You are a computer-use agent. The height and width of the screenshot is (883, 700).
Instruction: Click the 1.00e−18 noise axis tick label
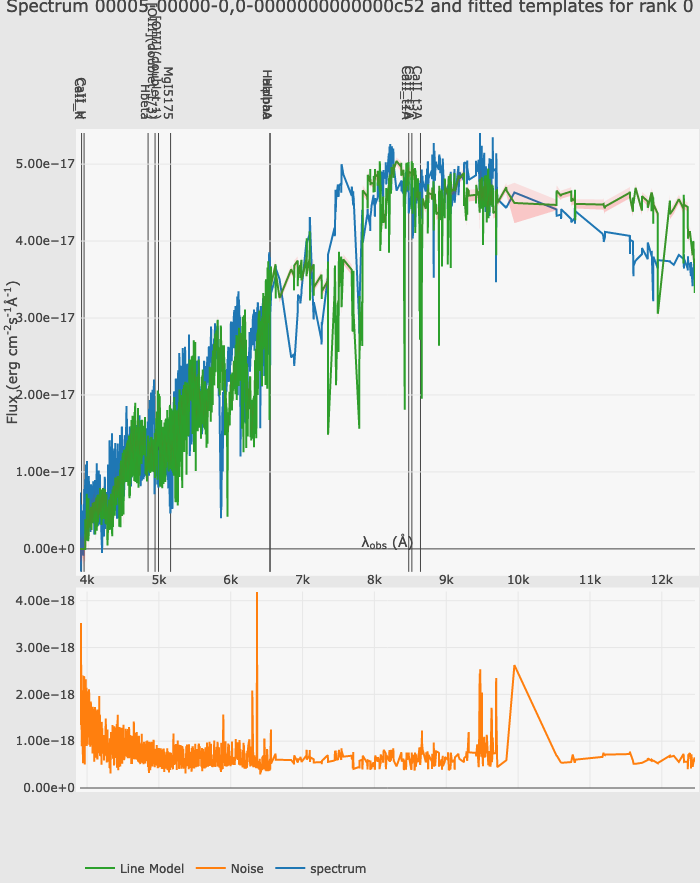pyautogui.click(x=44, y=741)
